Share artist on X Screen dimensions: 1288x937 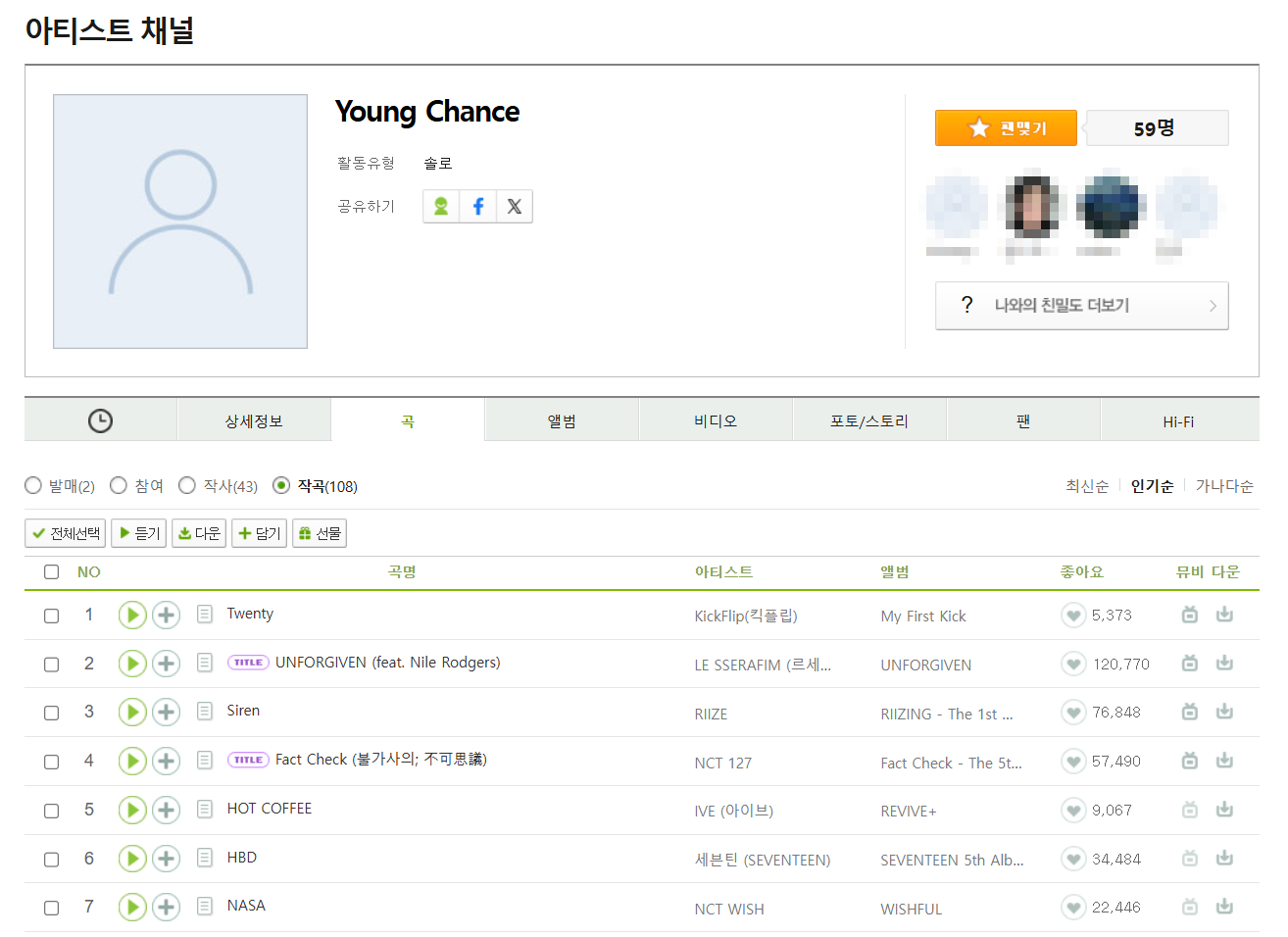click(515, 207)
